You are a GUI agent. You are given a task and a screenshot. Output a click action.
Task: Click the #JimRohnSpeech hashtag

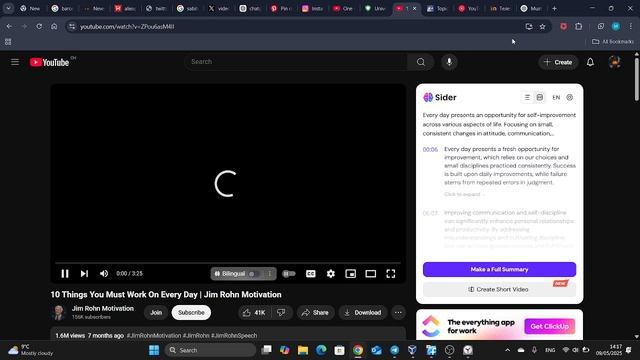[x=234, y=336]
